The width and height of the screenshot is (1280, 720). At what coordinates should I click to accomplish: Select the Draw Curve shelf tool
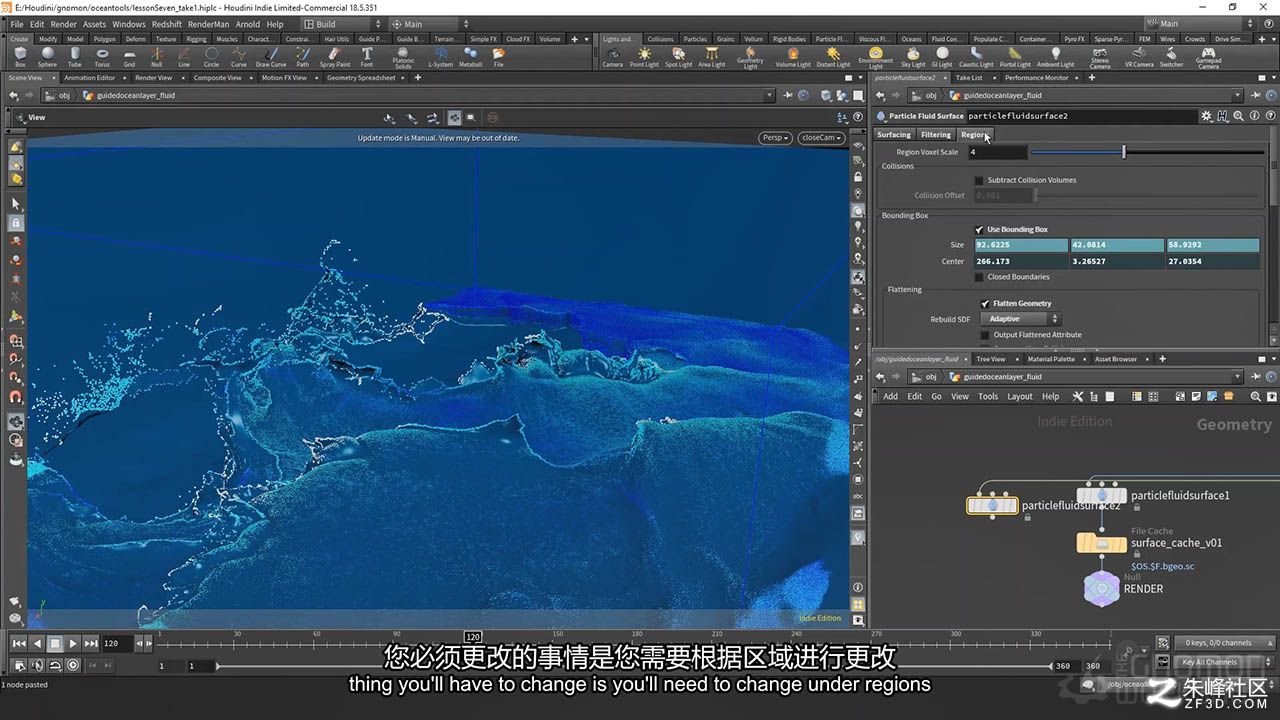click(271, 57)
